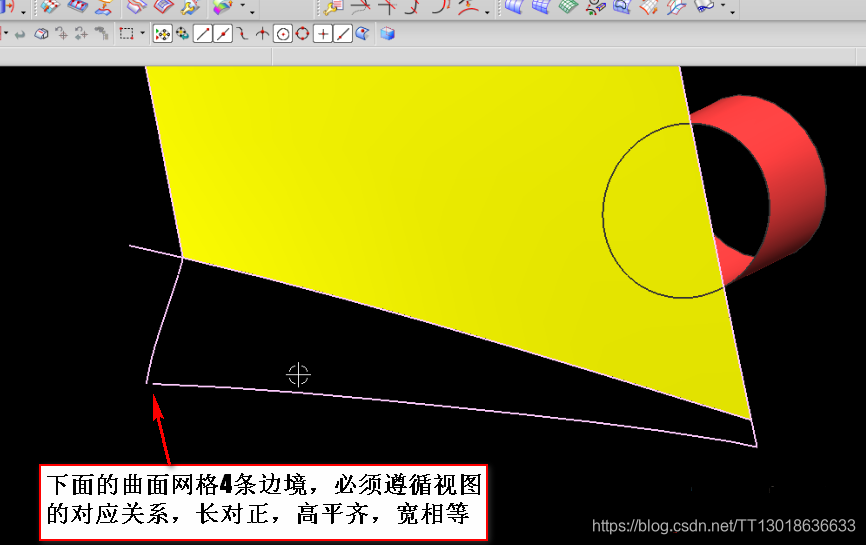The image size is (866, 545).
Task: Click the blue wireframe box icon
Action: click(388, 34)
